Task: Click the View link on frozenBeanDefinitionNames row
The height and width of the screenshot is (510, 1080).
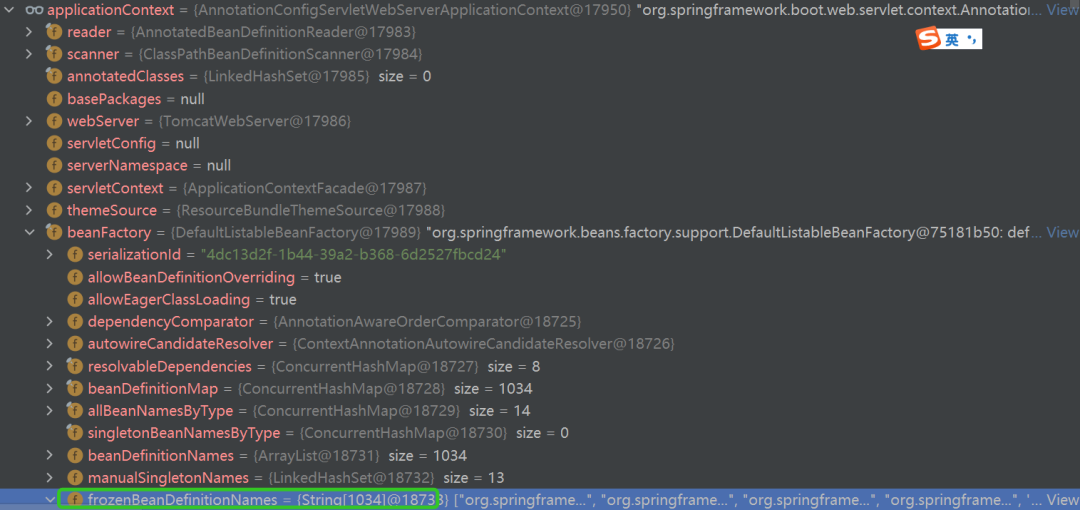Action: [x=1061, y=500]
